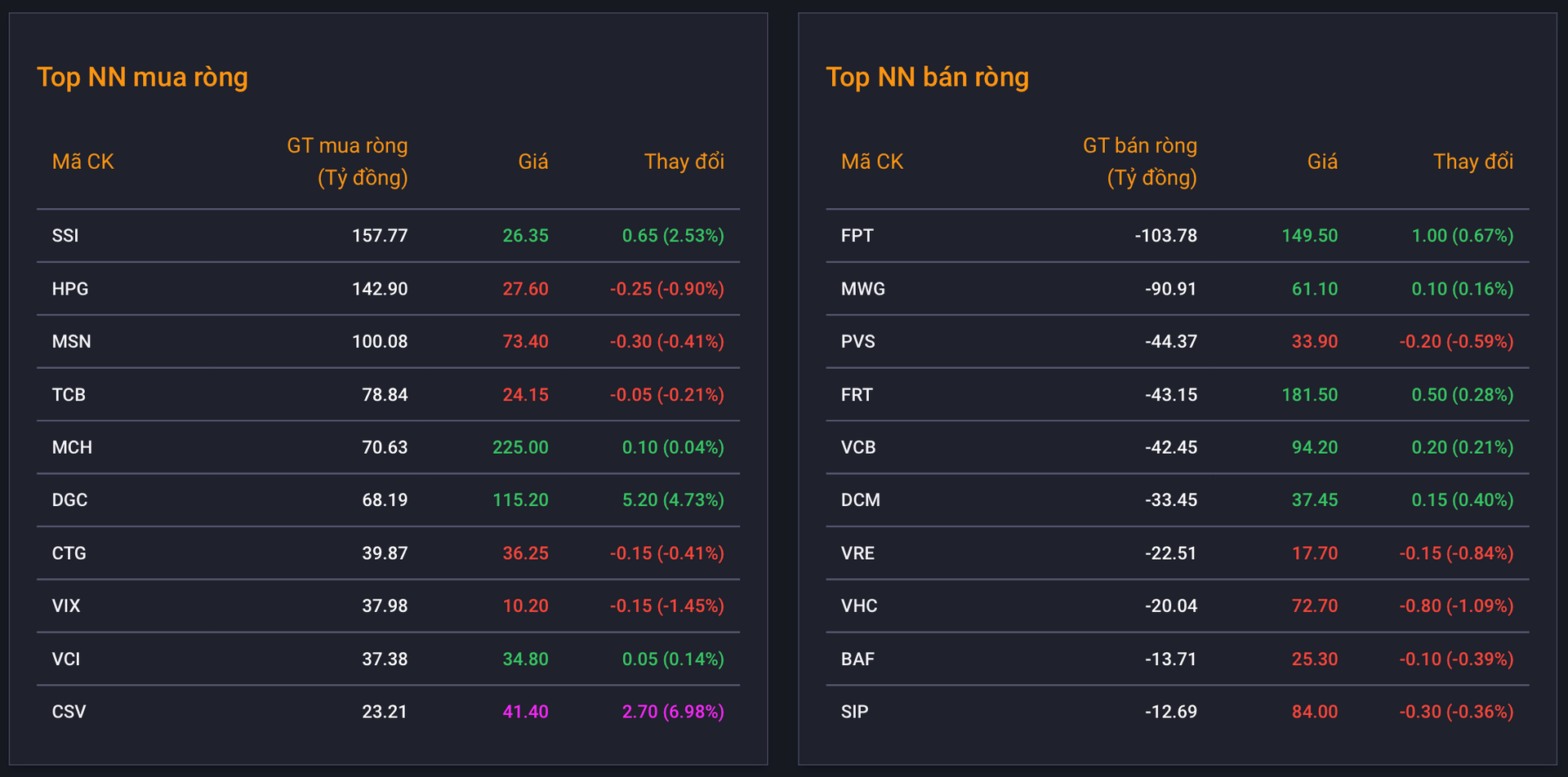Click 'Giá' header in net sell table
This screenshot has width=1568, height=777.
click(1322, 162)
